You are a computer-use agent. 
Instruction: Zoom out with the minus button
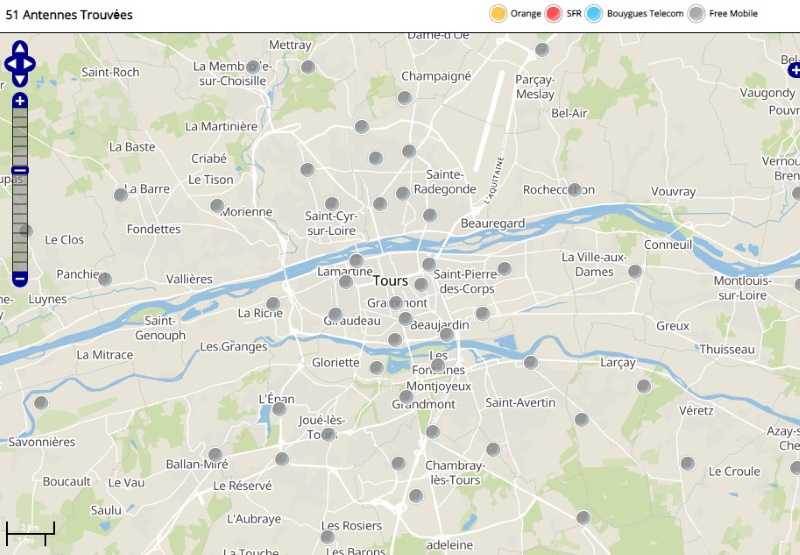[20, 277]
